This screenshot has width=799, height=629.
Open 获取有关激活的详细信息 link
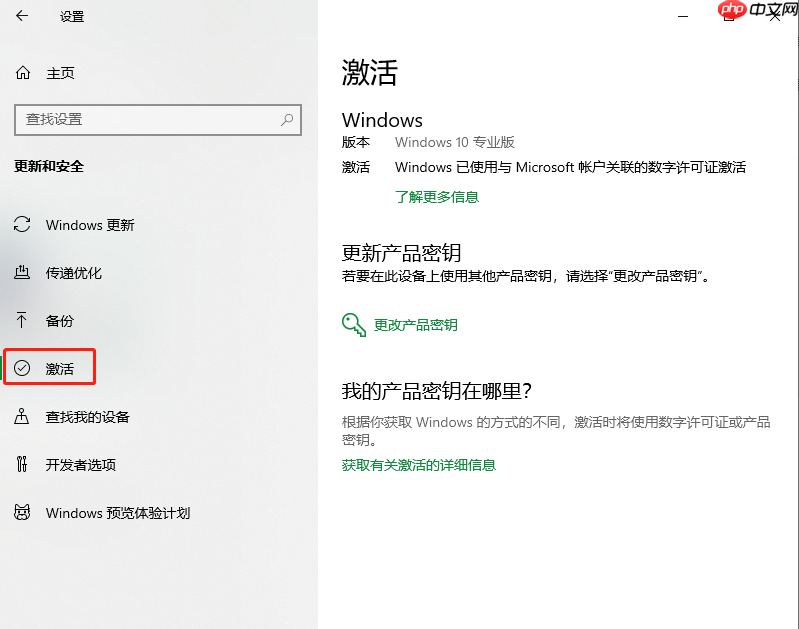pyautogui.click(x=418, y=465)
